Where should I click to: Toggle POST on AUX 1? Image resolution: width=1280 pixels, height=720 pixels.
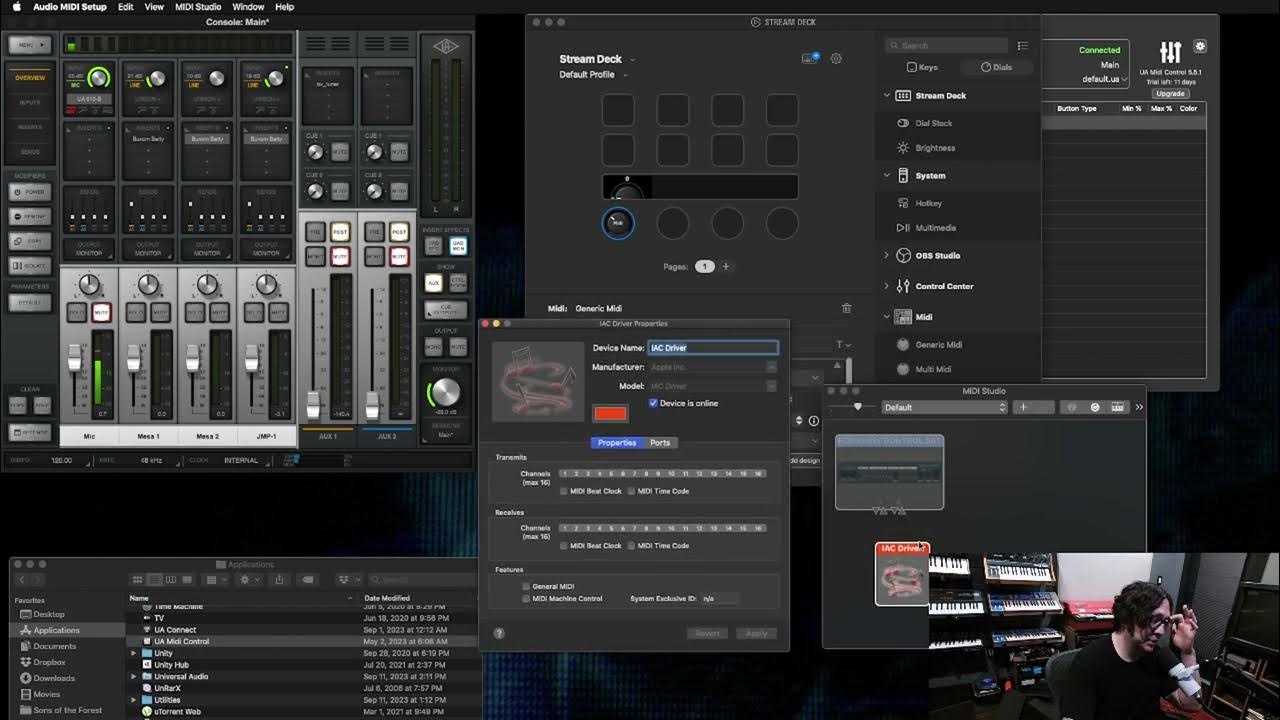[x=340, y=232]
